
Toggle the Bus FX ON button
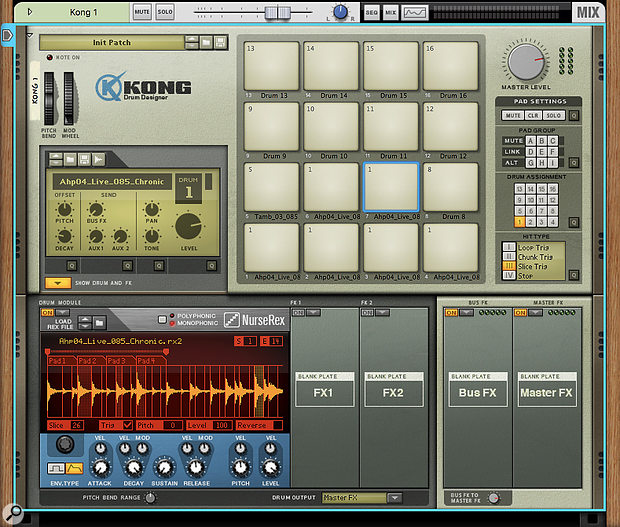(x=451, y=313)
